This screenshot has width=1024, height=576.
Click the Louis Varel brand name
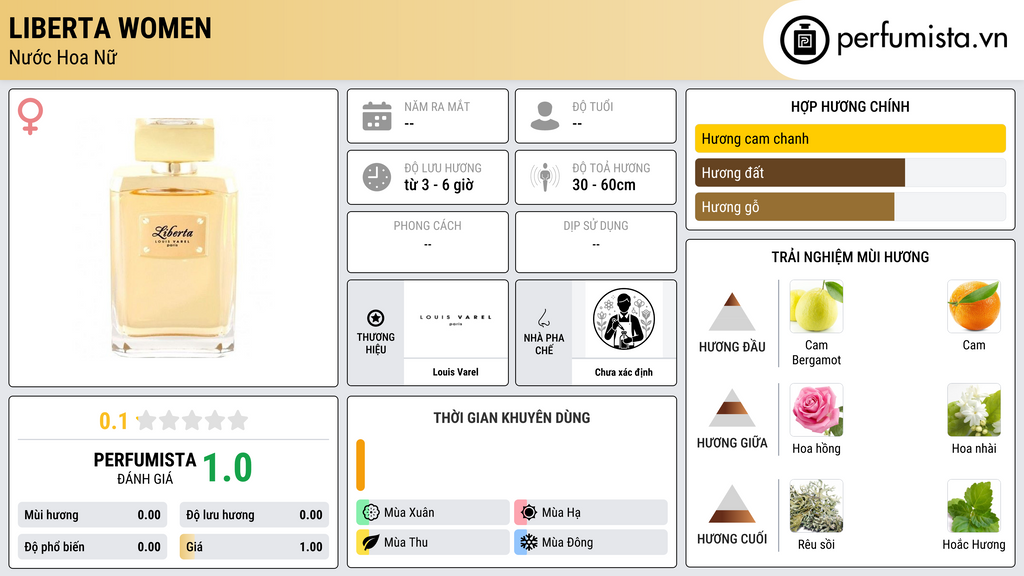[455, 372]
